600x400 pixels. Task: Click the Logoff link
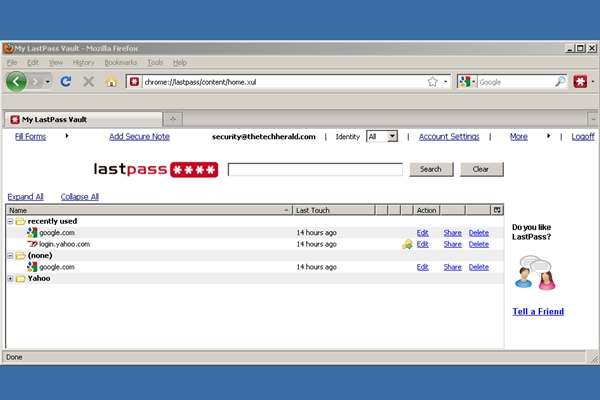coord(583,137)
